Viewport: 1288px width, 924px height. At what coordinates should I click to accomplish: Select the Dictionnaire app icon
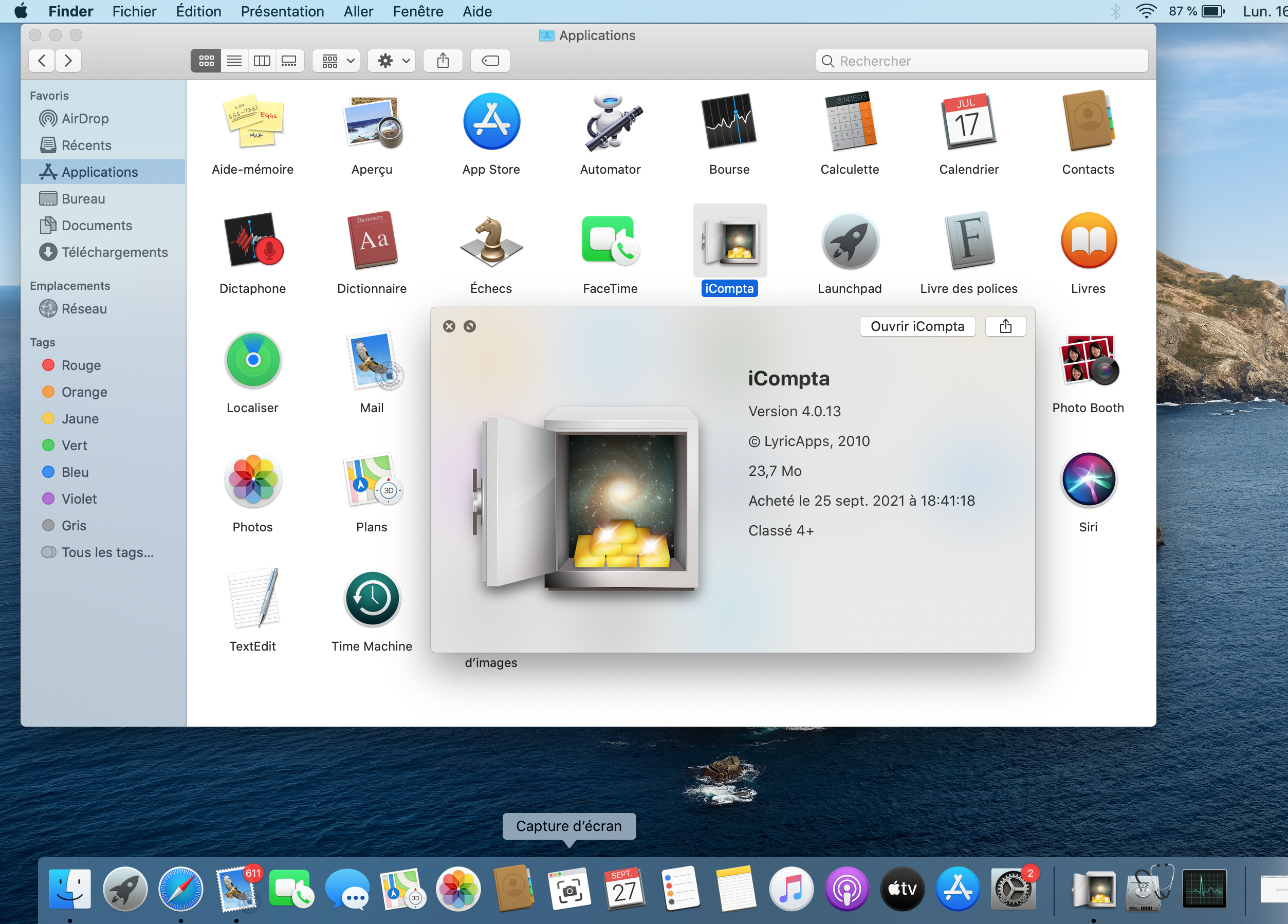point(372,241)
